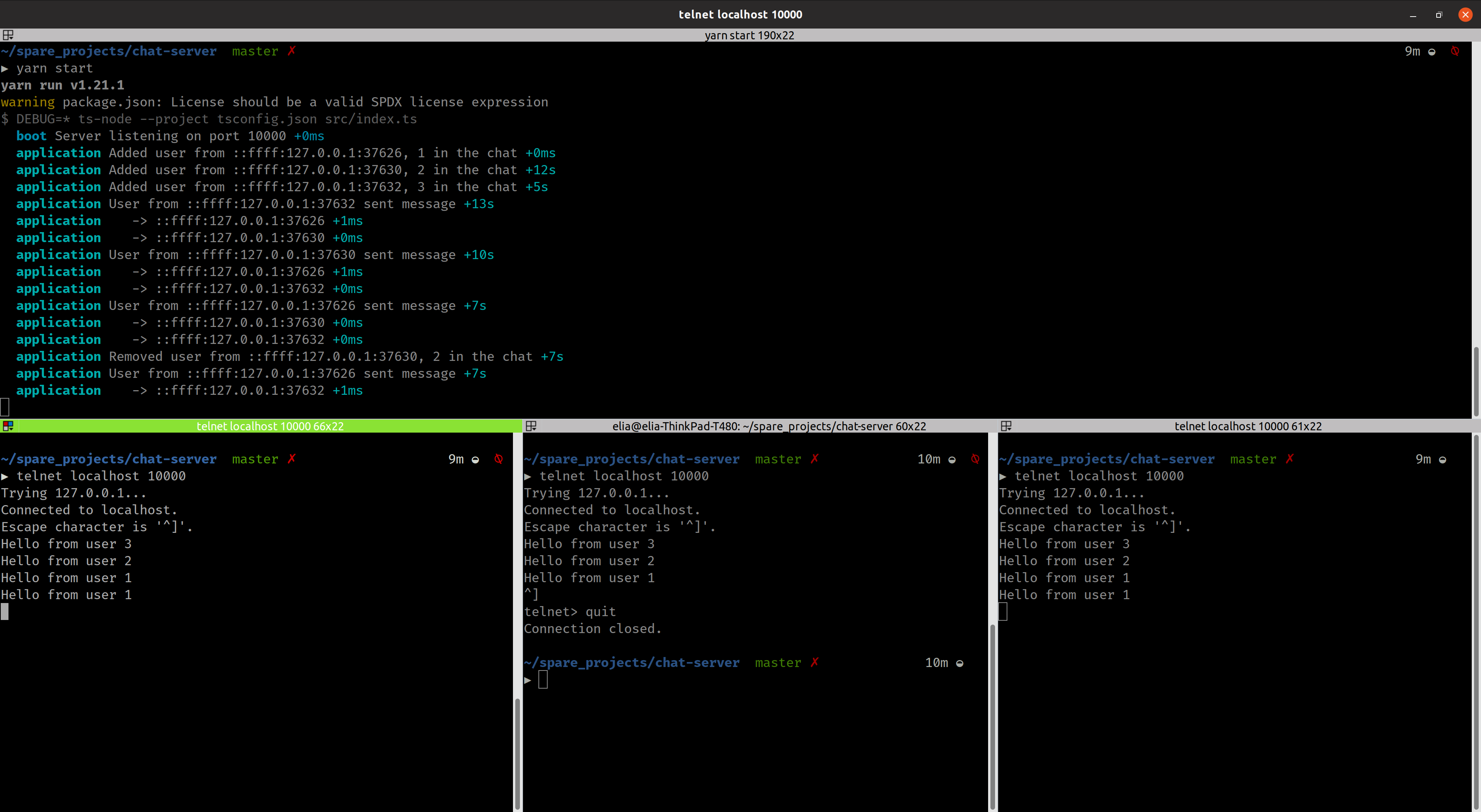Click the red X after master in the top pane
This screenshot has width=1481, height=812.
point(292,51)
